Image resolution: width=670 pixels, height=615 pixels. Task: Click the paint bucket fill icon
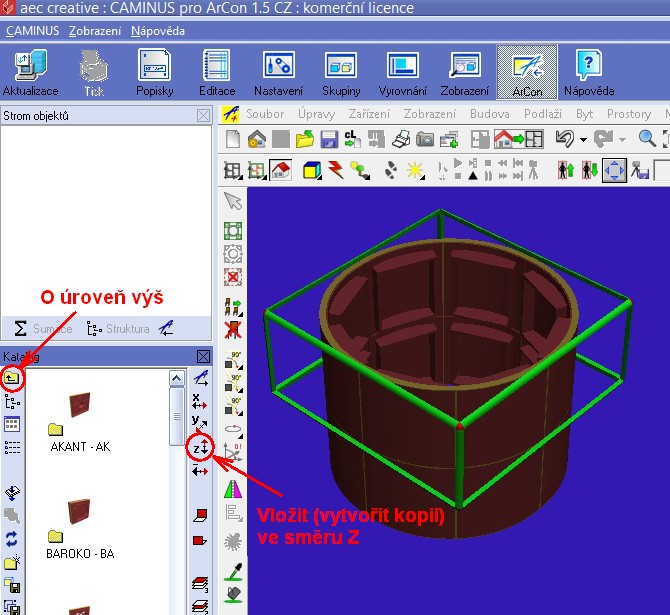(x=234, y=594)
